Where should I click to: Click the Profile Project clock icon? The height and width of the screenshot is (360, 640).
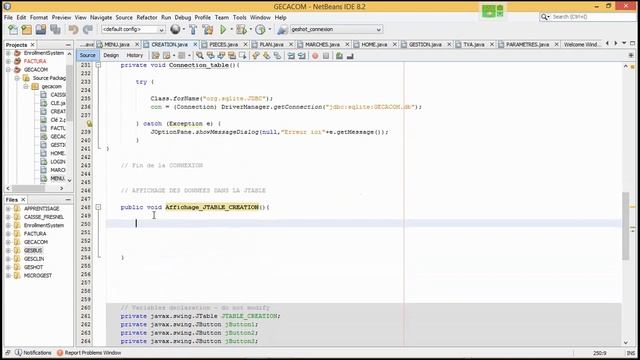point(260,29)
